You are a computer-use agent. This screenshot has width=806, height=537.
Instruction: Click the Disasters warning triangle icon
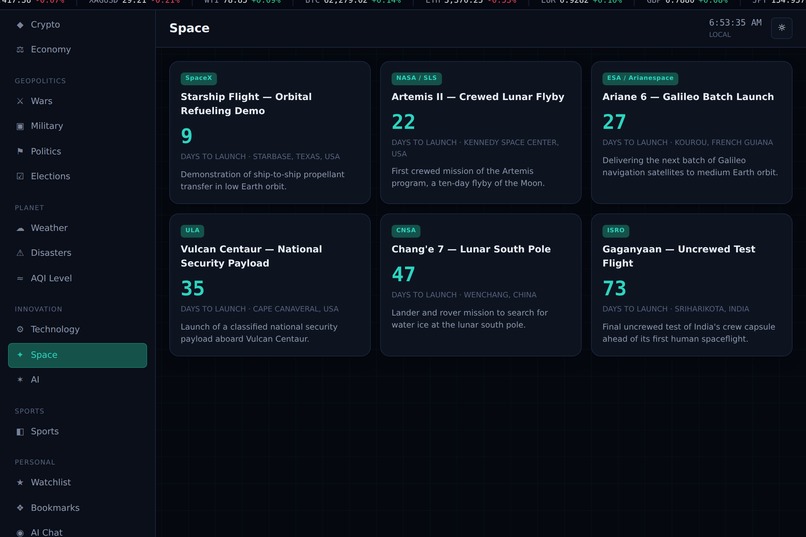point(20,253)
